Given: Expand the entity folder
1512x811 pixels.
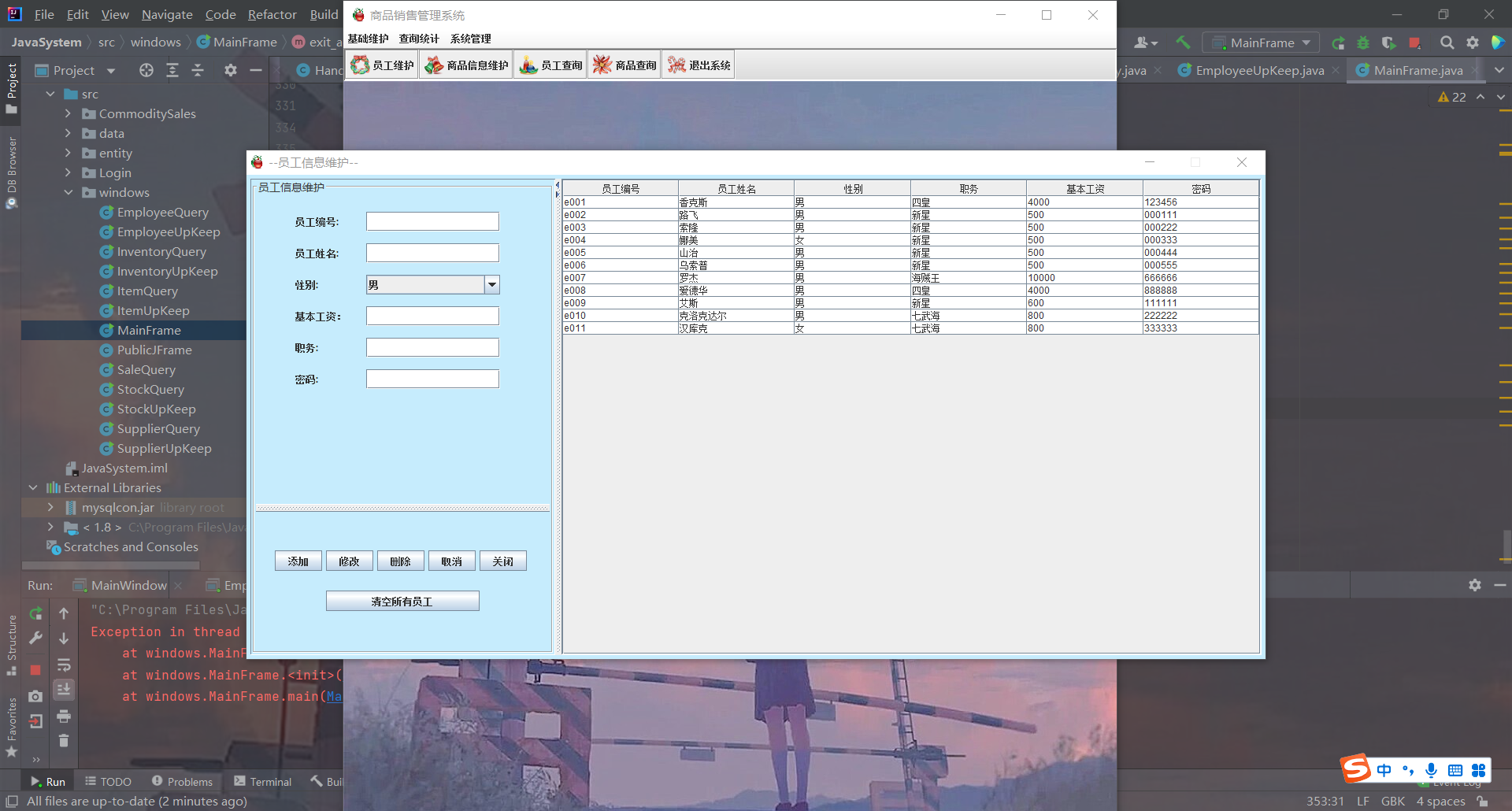Looking at the screenshot, I should [68, 153].
